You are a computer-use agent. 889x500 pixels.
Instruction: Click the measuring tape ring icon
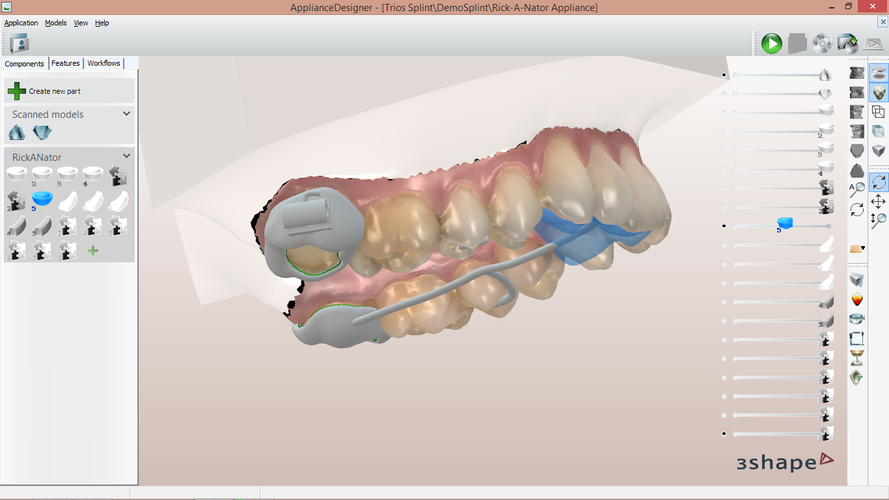click(x=857, y=319)
